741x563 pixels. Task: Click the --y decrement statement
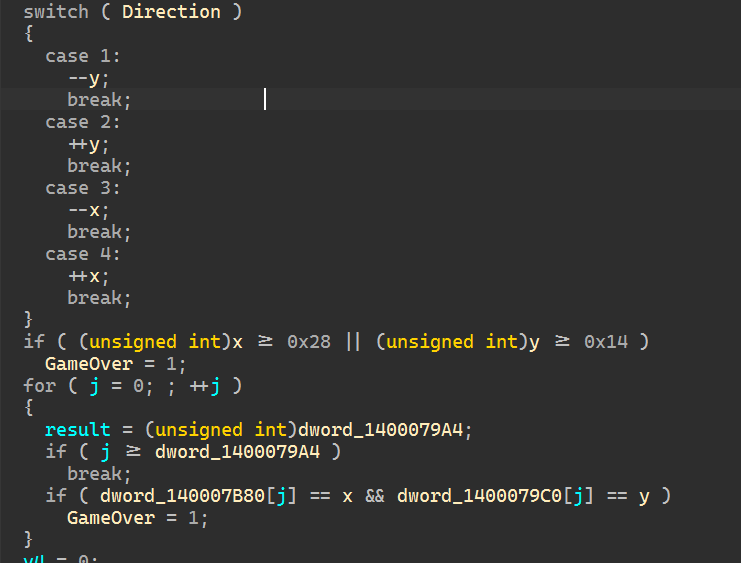88,78
